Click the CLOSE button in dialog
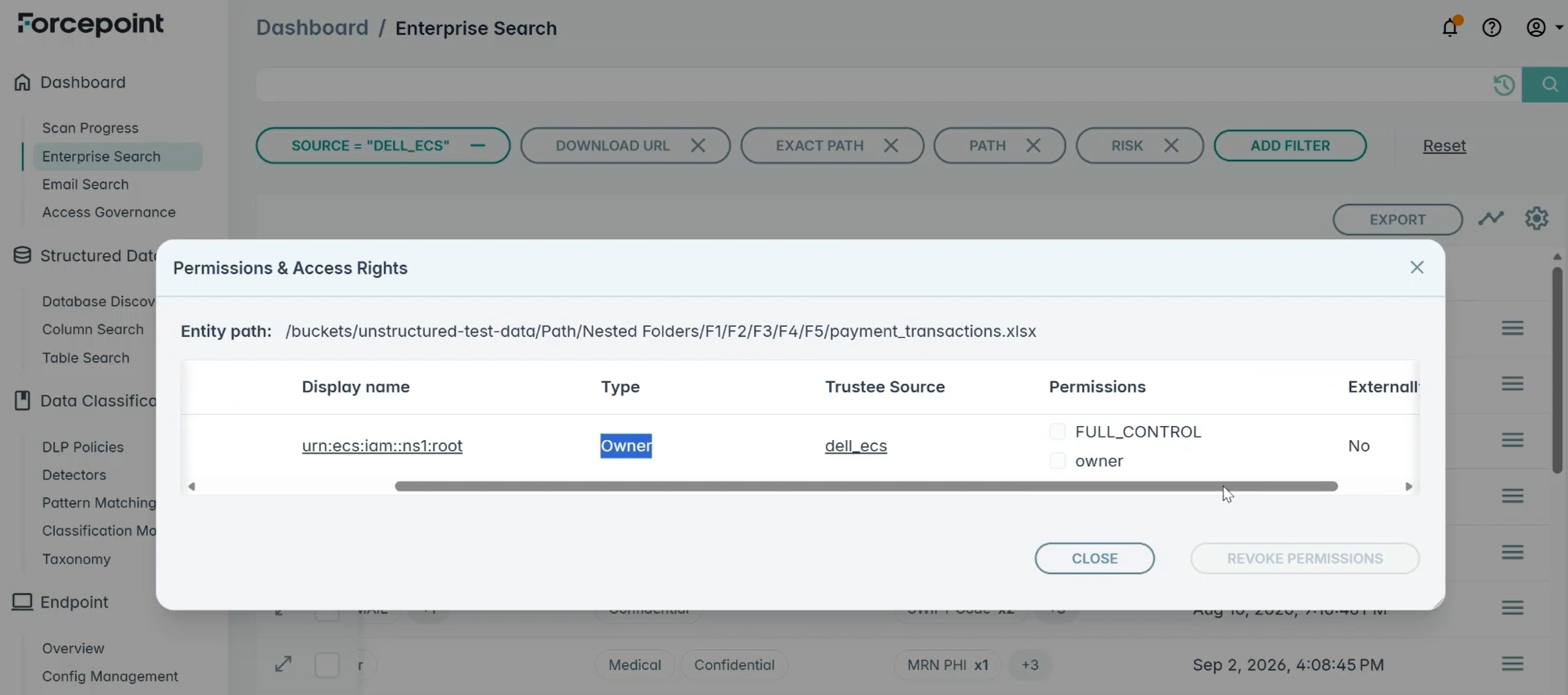The image size is (1568, 695). pyautogui.click(x=1094, y=558)
